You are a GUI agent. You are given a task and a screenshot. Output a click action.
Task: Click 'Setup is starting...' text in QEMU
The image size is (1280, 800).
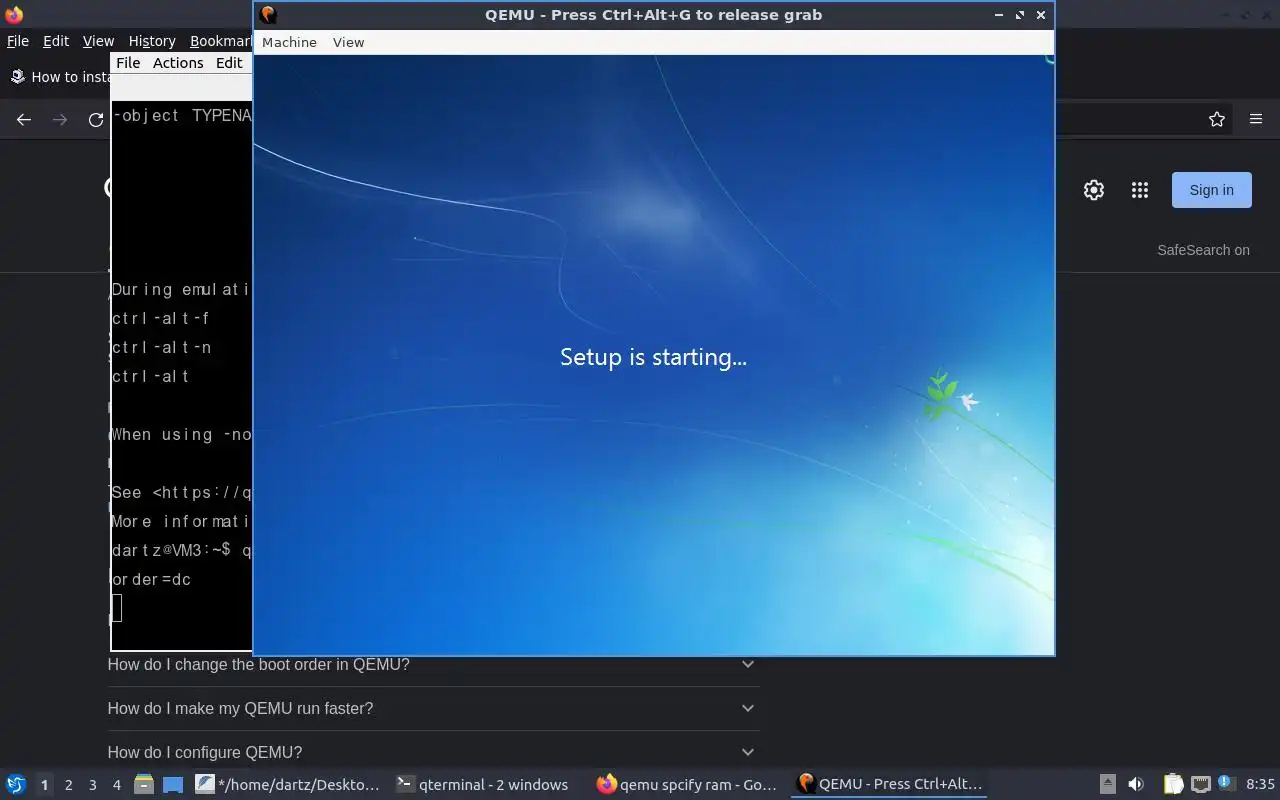click(653, 357)
